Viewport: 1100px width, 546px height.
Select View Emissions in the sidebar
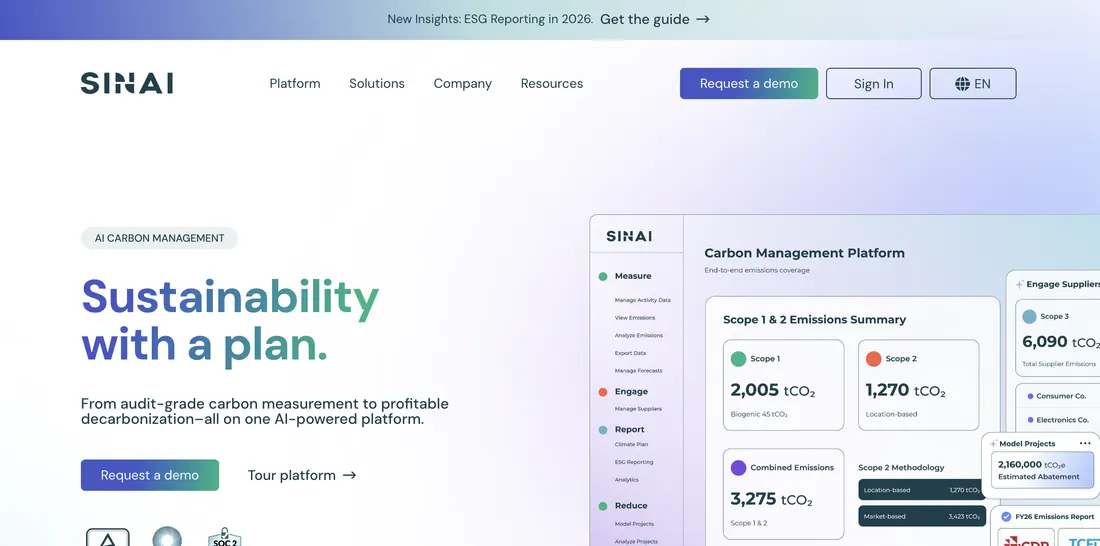(635, 318)
